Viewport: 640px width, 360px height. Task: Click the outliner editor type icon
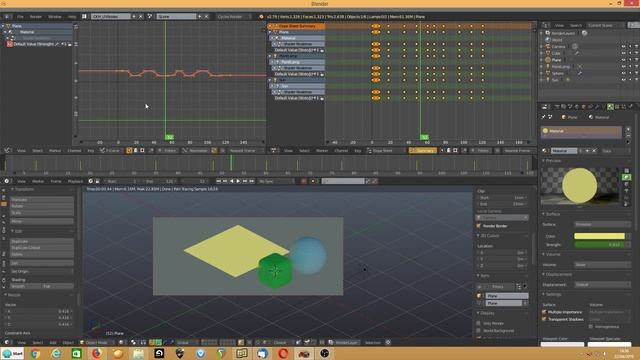tap(545, 25)
